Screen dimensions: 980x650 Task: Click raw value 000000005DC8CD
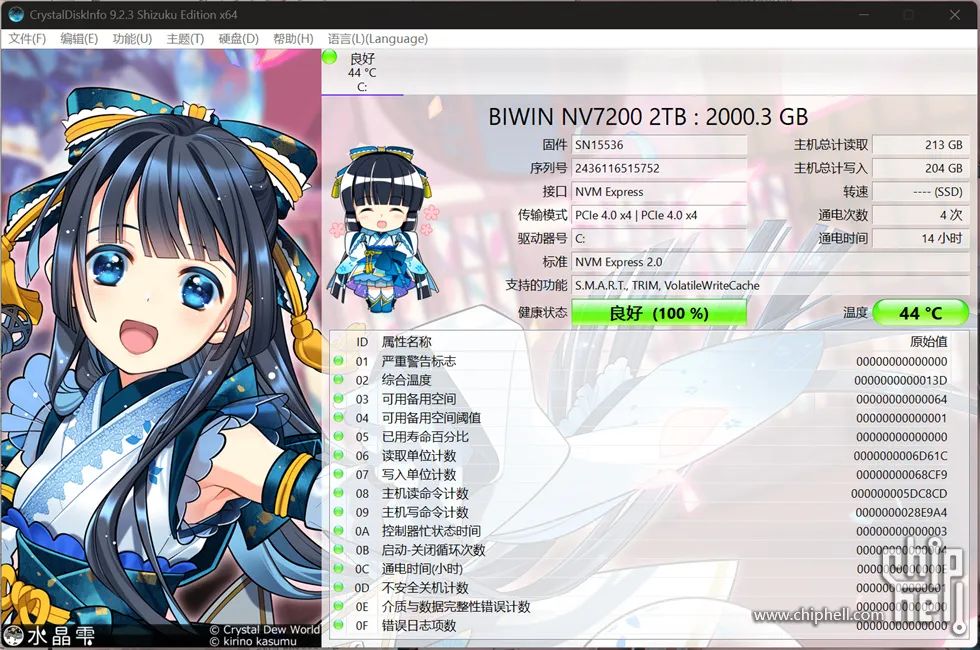point(899,494)
